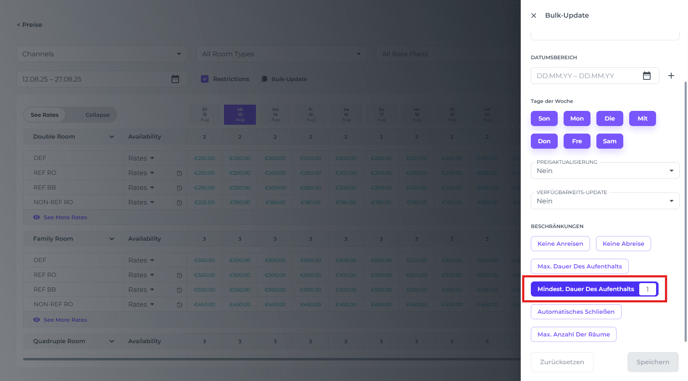Toggle Mindest. Dauer Des Aufenthalts restriction

(x=586, y=289)
